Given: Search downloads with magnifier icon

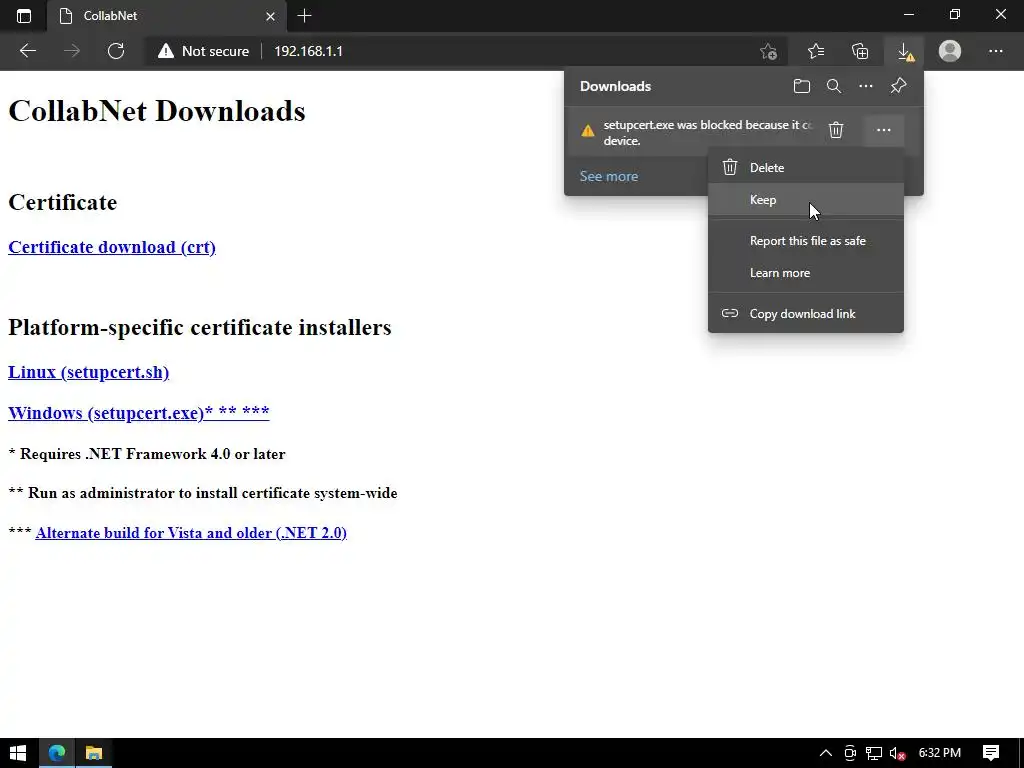Looking at the screenshot, I should point(833,86).
